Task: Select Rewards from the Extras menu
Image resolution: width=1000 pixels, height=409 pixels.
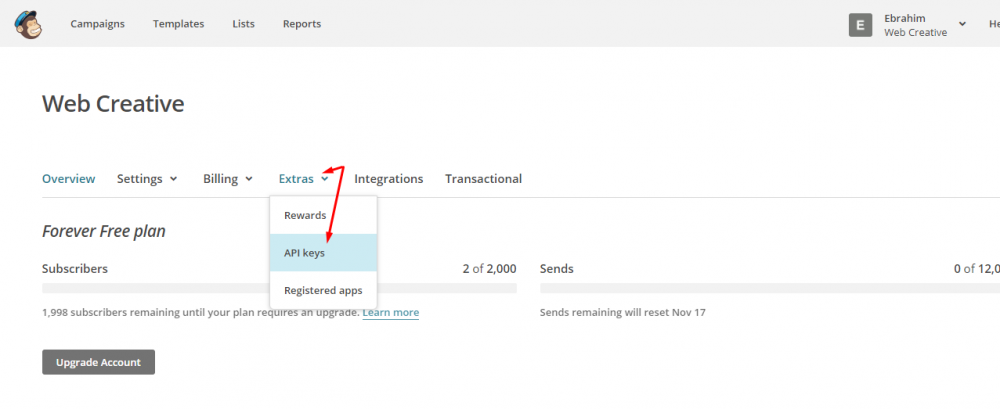Action: coord(323,215)
